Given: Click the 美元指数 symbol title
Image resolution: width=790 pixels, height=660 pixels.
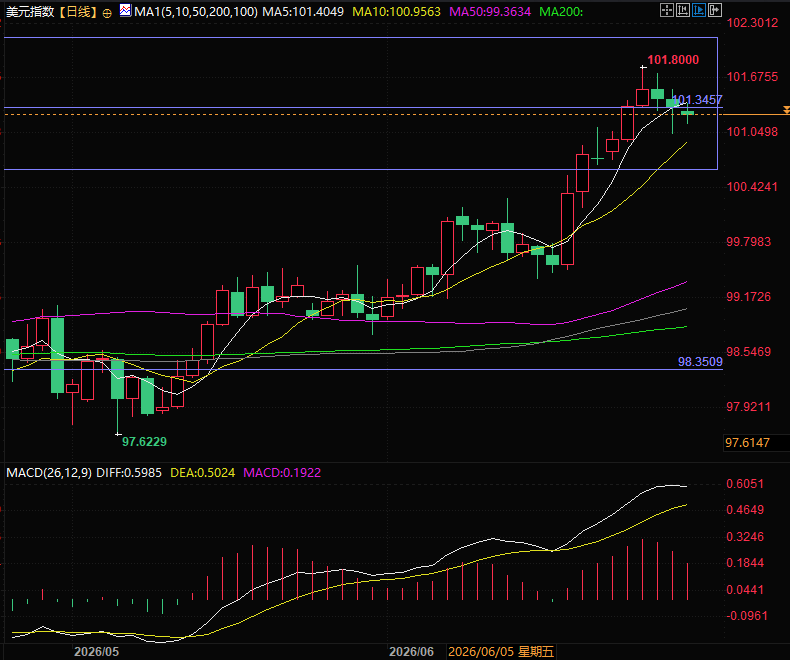Looking at the screenshot, I should (30, 11).
